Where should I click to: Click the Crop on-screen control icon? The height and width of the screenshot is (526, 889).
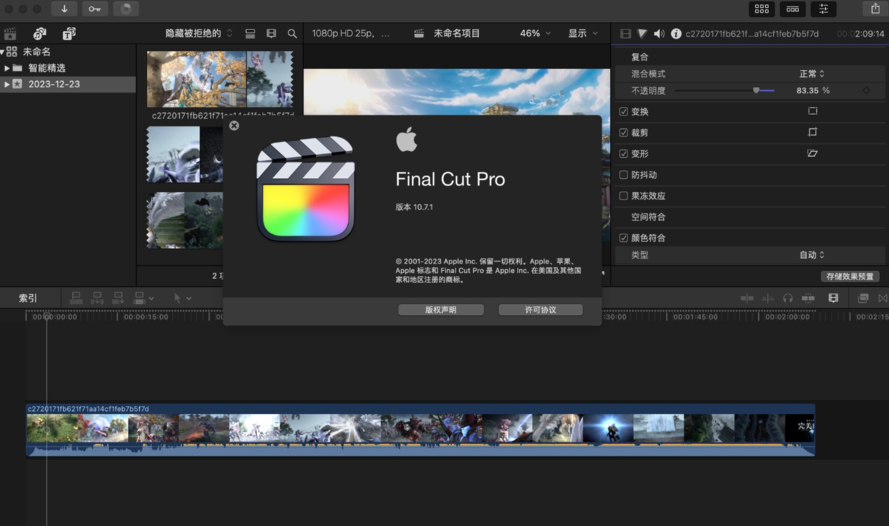[x=812, y=132]
